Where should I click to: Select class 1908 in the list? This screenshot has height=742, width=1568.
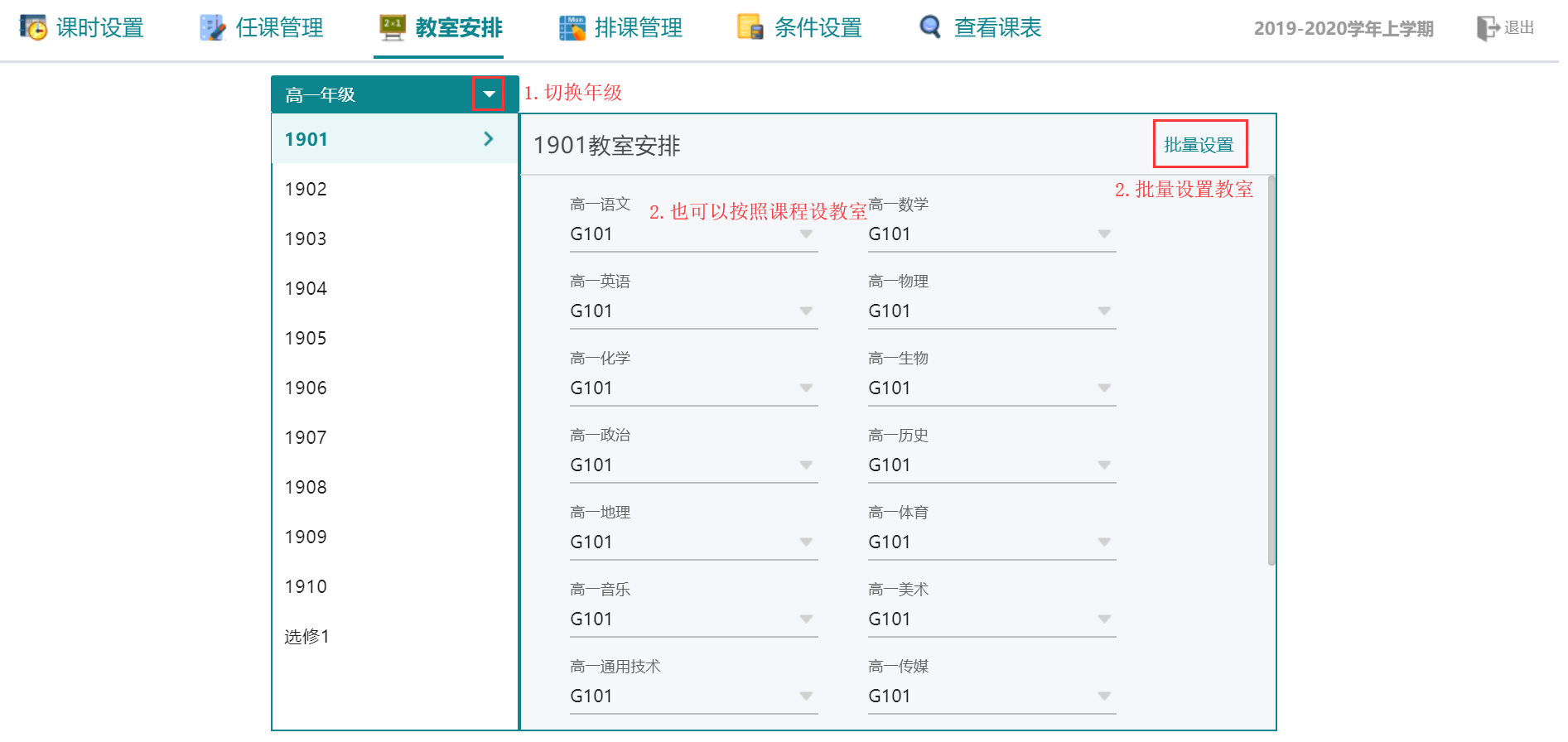tap(395, 487)
